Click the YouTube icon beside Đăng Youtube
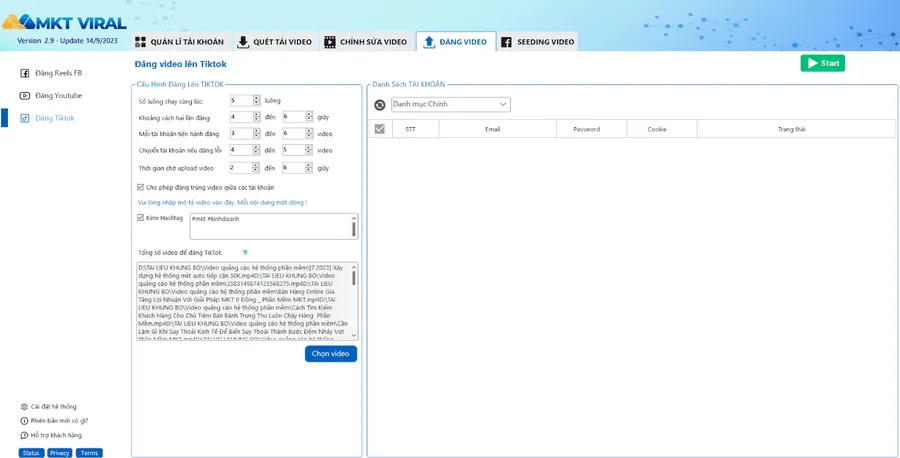This screenshot has width=900, height=458. 25,95
